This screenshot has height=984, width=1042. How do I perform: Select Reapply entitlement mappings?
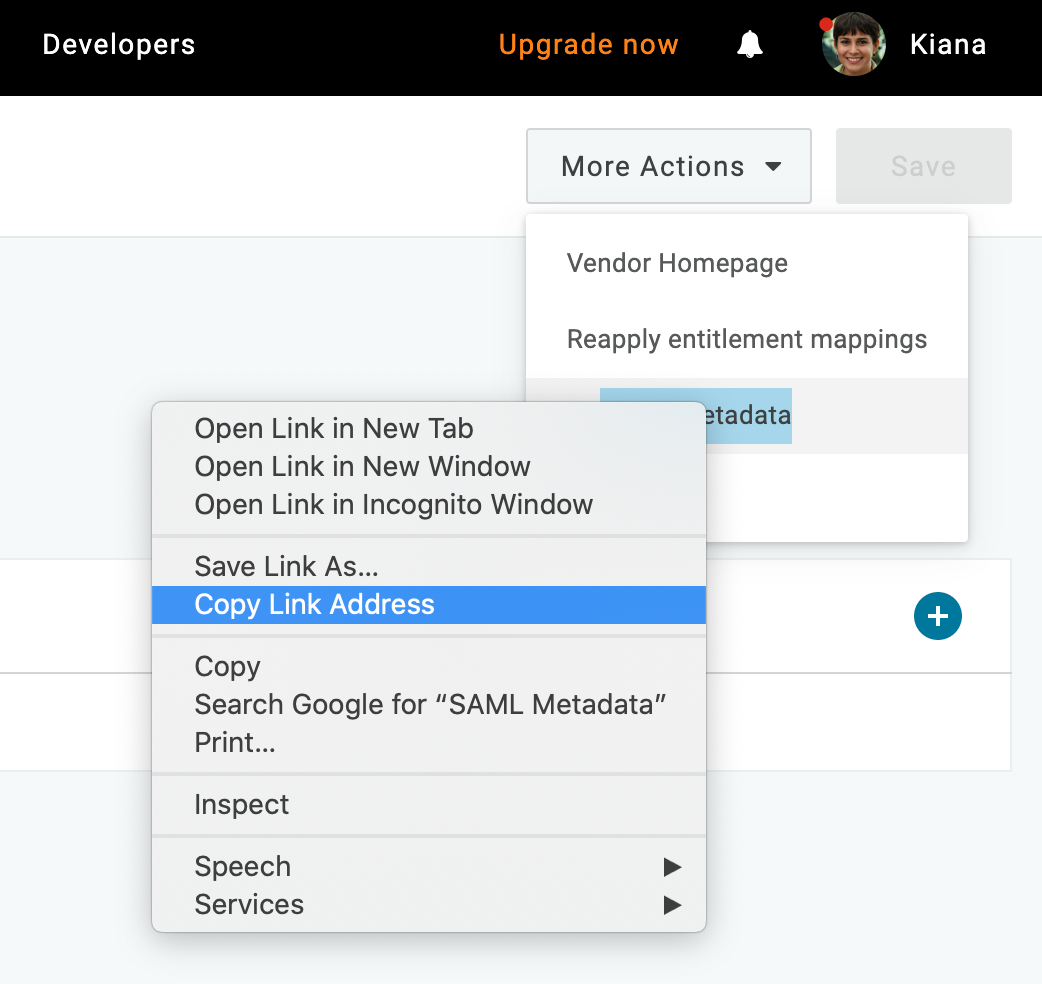[746, 339]
